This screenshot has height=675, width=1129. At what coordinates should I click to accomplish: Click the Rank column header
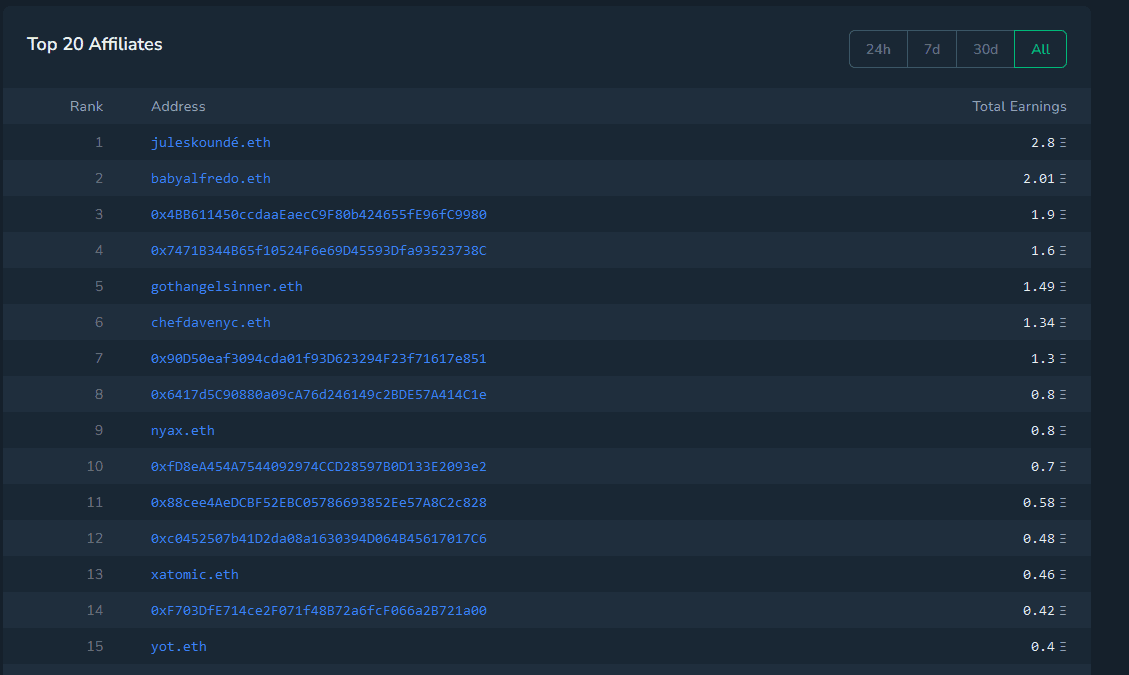[x=87, y=106]
